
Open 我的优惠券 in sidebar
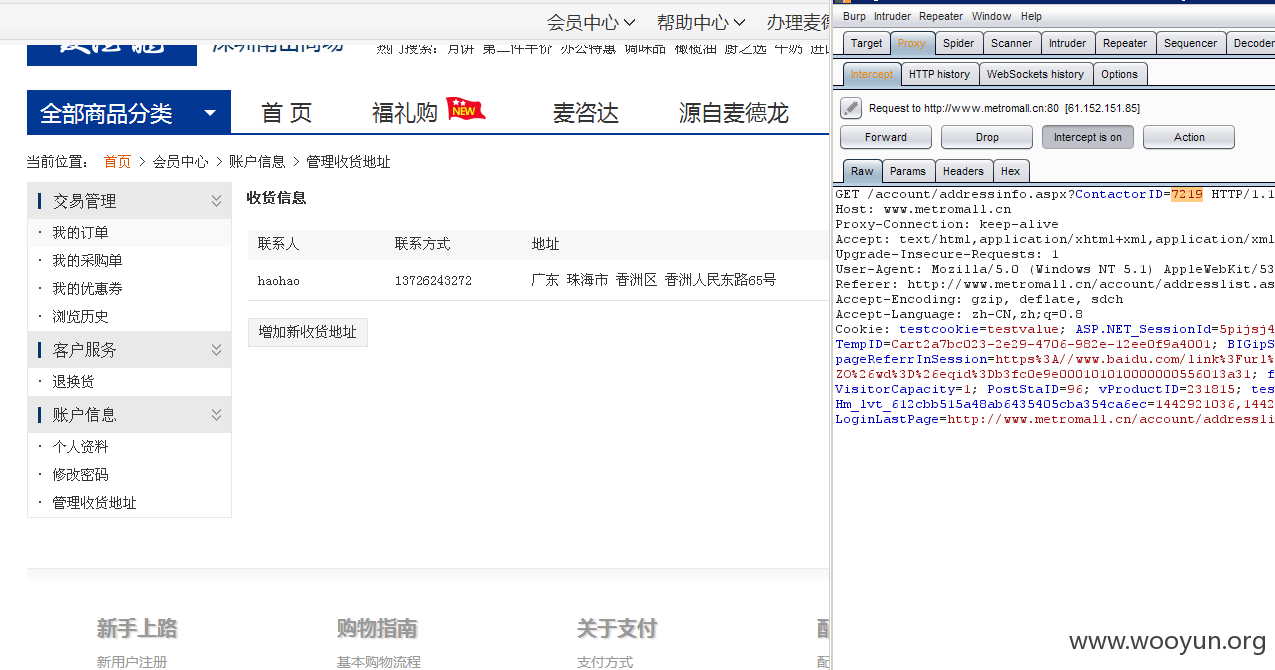pos(88,288)
